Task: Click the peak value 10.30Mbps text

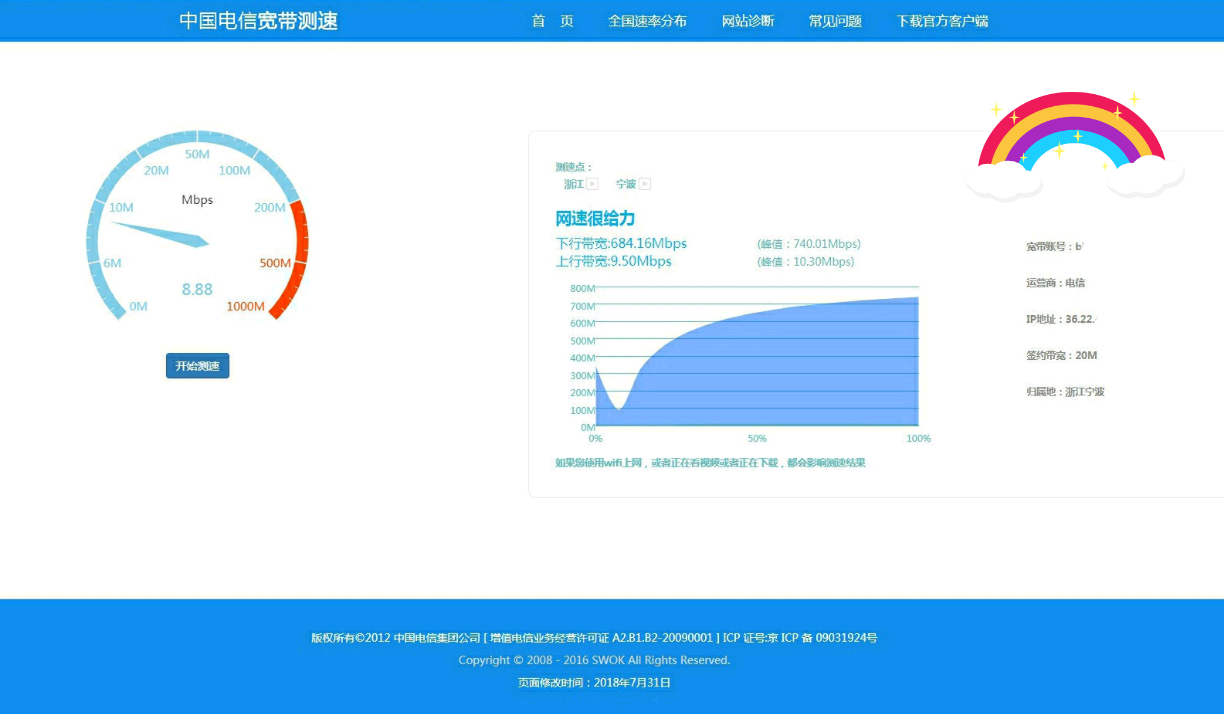Action: tap(806, 262)
